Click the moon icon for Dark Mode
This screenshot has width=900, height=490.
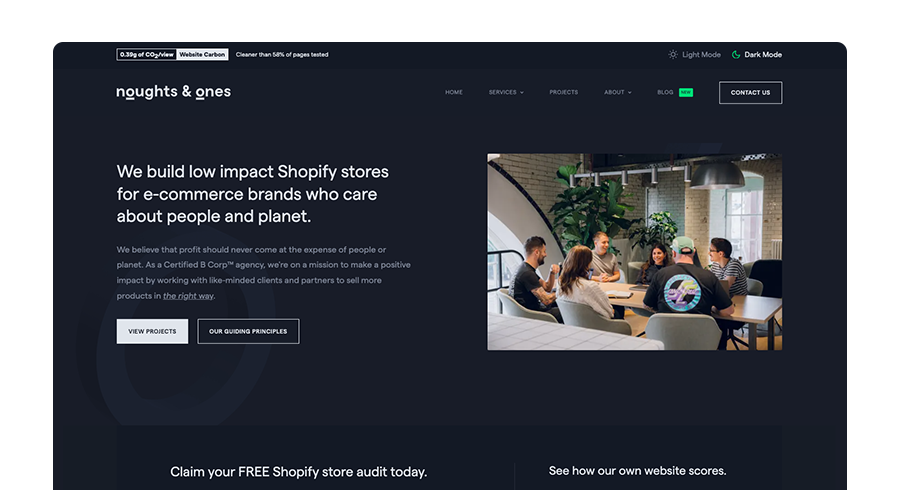coord(736,55)
